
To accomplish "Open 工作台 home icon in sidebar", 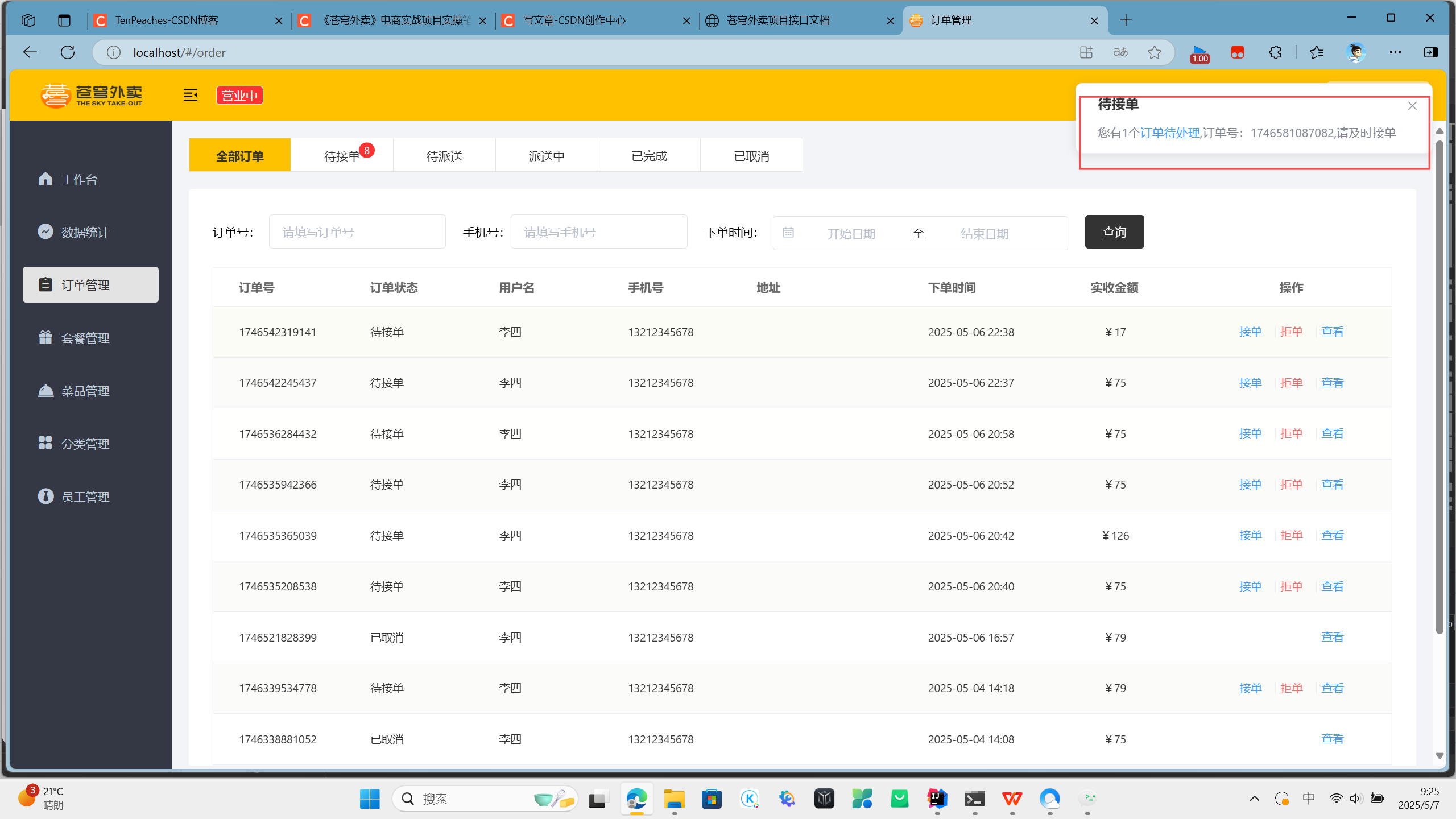I will (x=45, y=179).
